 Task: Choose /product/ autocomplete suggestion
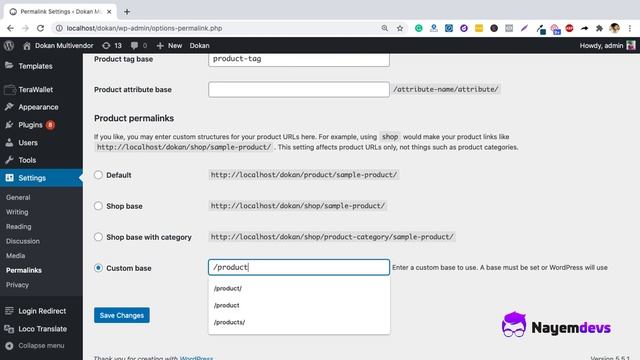299,288
